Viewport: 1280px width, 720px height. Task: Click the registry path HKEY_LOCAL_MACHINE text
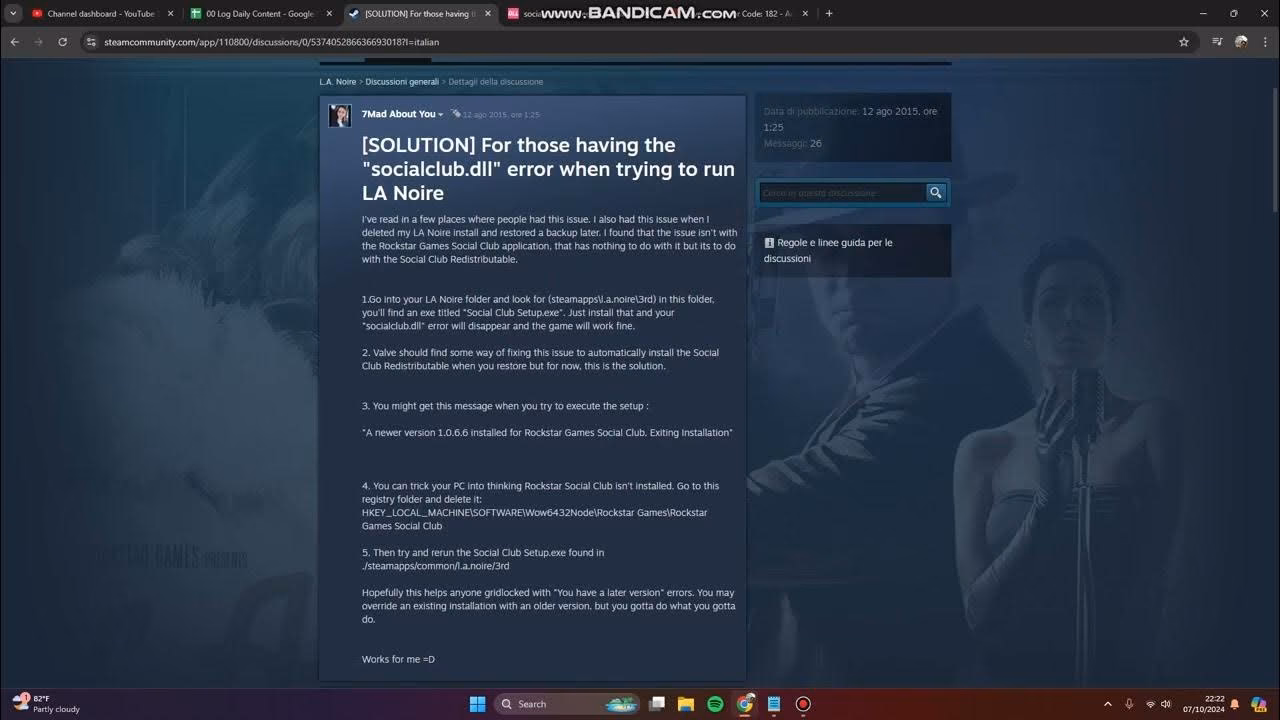point(534,519)
